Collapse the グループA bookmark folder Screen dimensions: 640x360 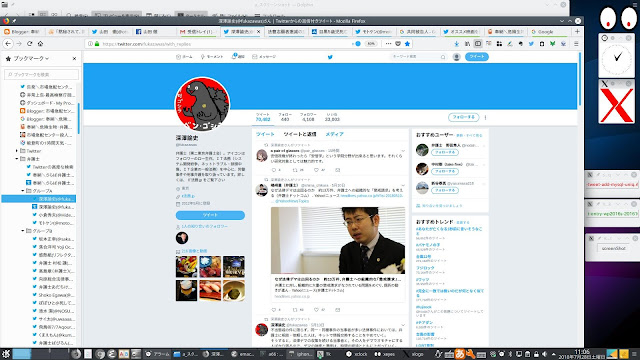pyautogui.click(x=23, y=191)
